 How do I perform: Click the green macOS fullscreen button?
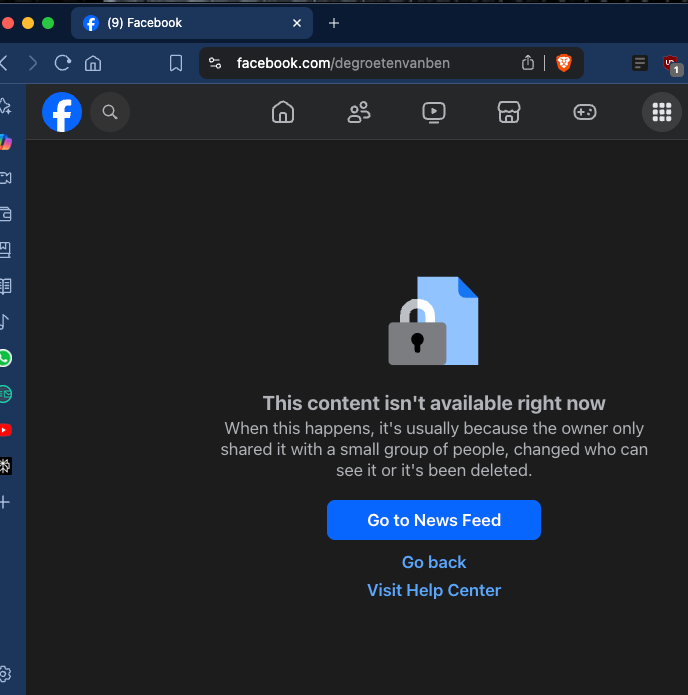click(48, 23)
